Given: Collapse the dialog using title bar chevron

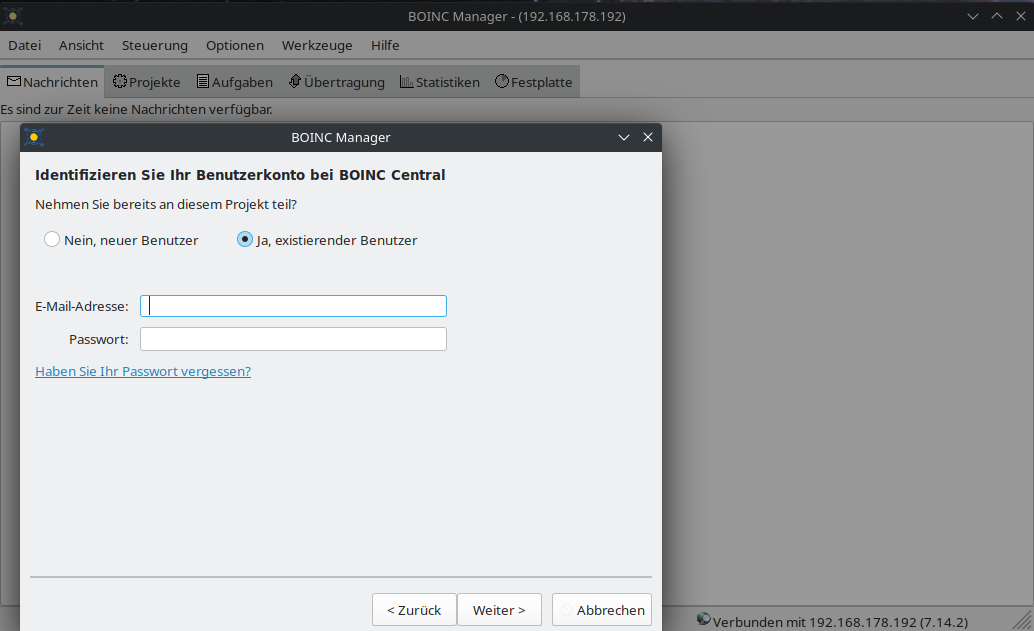Looking at the screenshot, I should point(624,137).
